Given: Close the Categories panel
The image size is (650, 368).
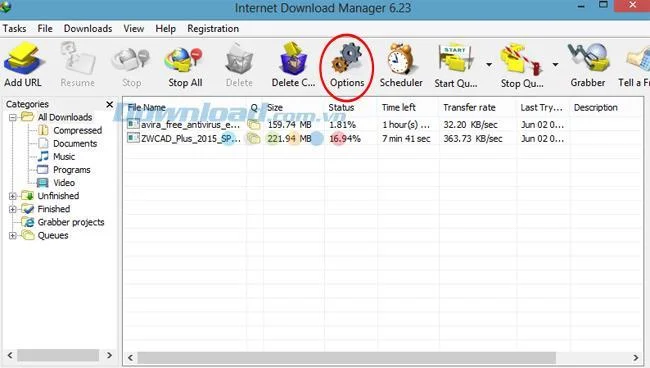Looking at the screenshot, I should [x=109, y=104].
